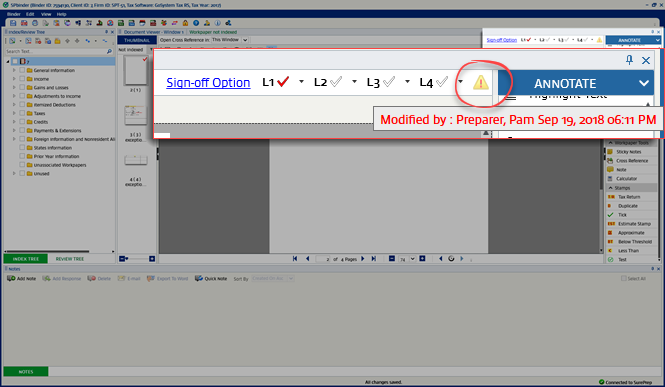Image resolution: width=665 pixels, height=387 pixels.
Task: Collapse the Workpaper Tools section
Action: click(611, 143)
